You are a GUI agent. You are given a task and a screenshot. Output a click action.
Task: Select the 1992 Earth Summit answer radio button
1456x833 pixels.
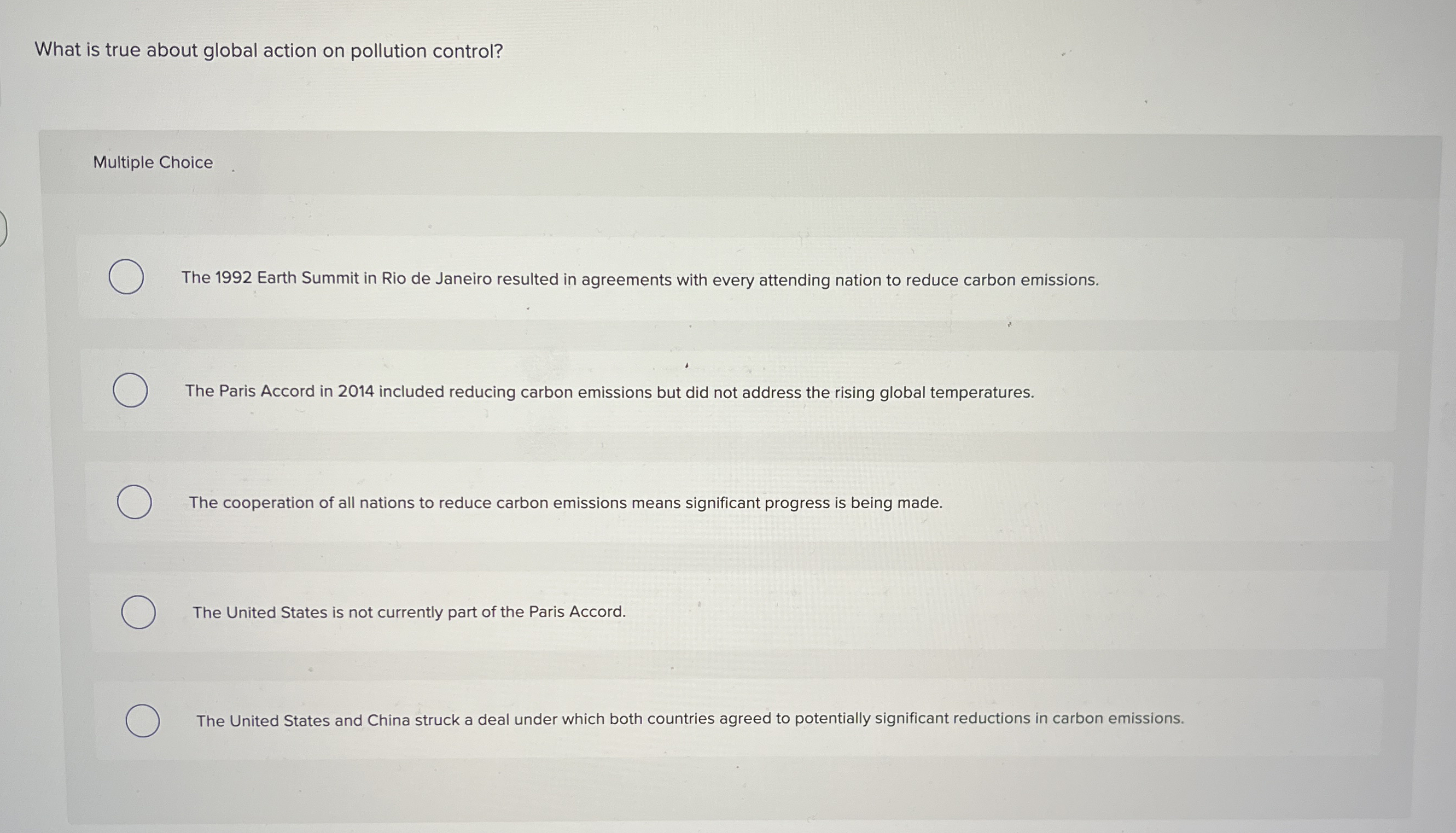(126, 277)
